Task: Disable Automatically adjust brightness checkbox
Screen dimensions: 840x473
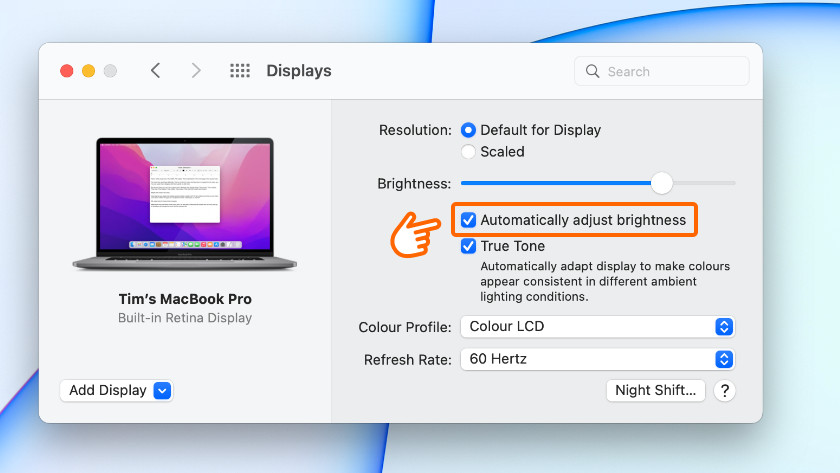Action: 468,220
